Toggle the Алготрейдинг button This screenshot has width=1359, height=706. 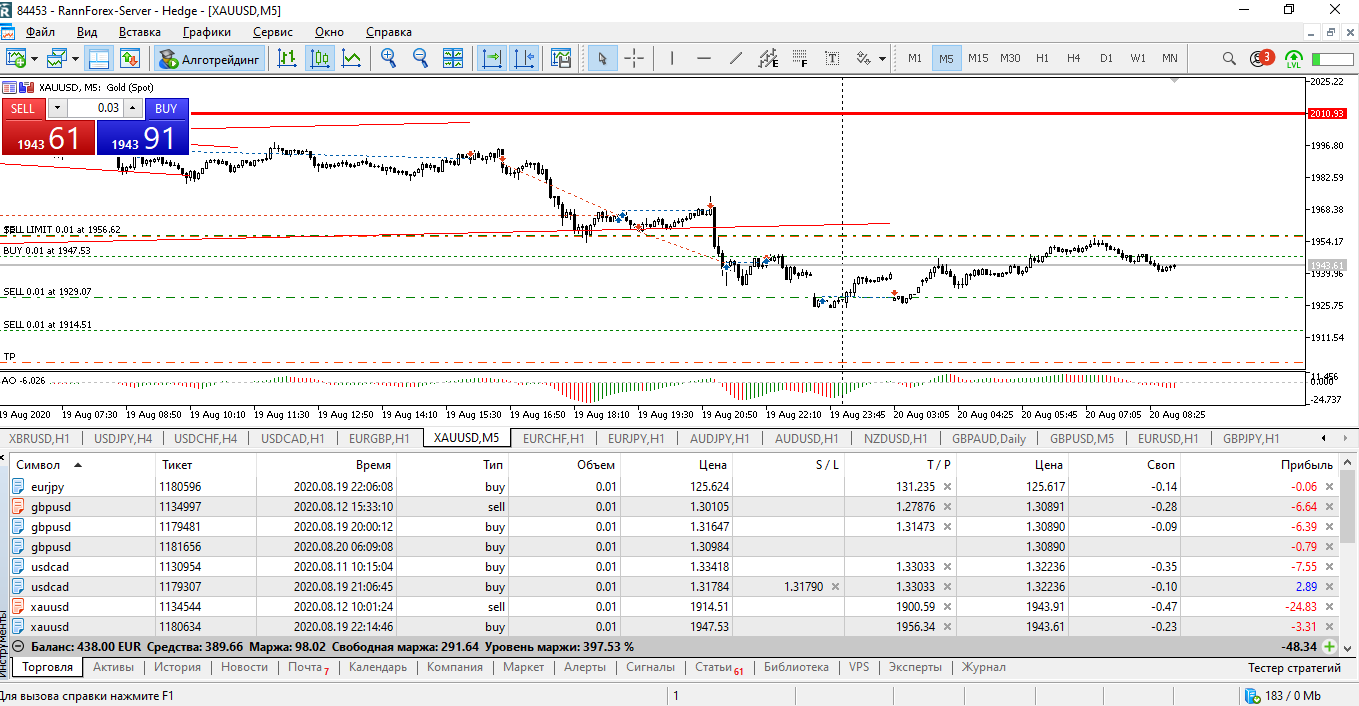[210, 59]
